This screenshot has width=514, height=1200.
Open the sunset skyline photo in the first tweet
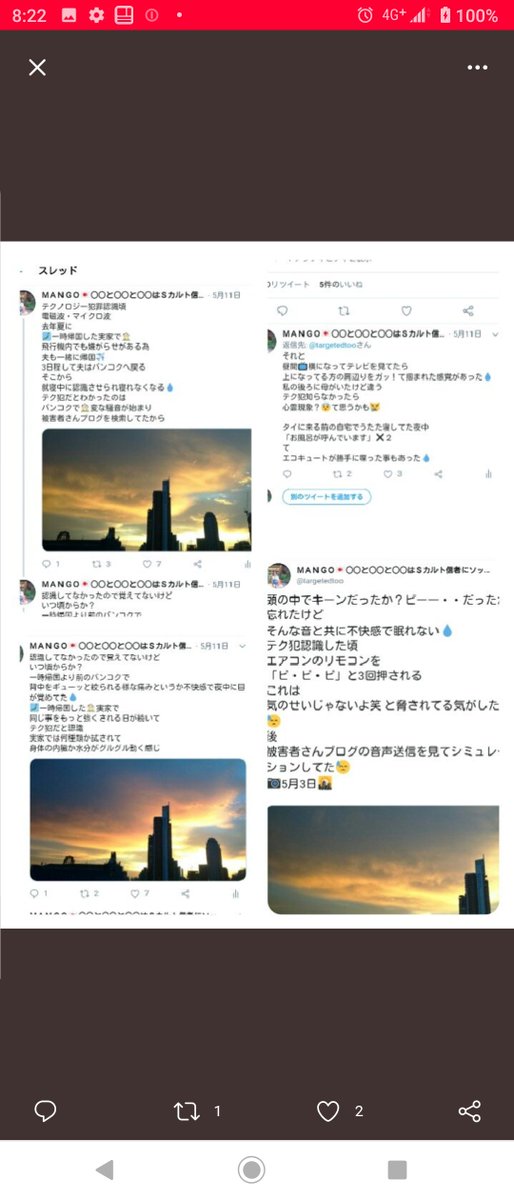[146, 490]
